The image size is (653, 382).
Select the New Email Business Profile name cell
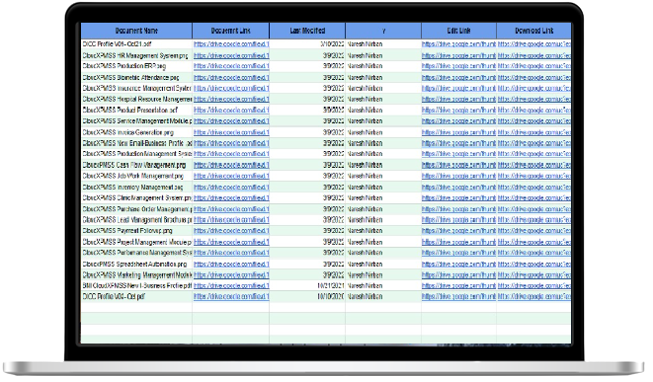pos(137,143)
